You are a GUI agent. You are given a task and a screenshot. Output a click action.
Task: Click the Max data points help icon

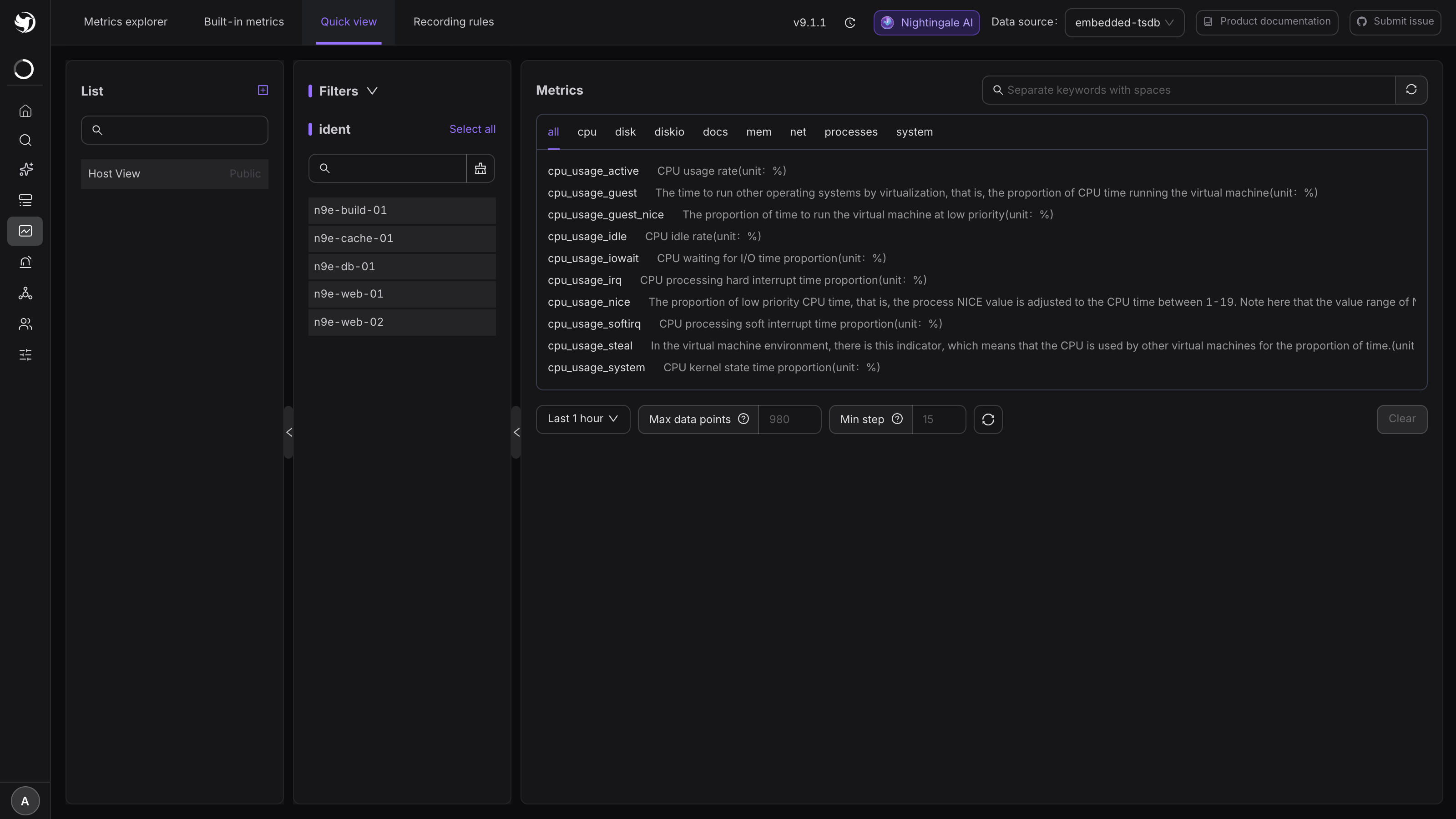tap(743, 419)
